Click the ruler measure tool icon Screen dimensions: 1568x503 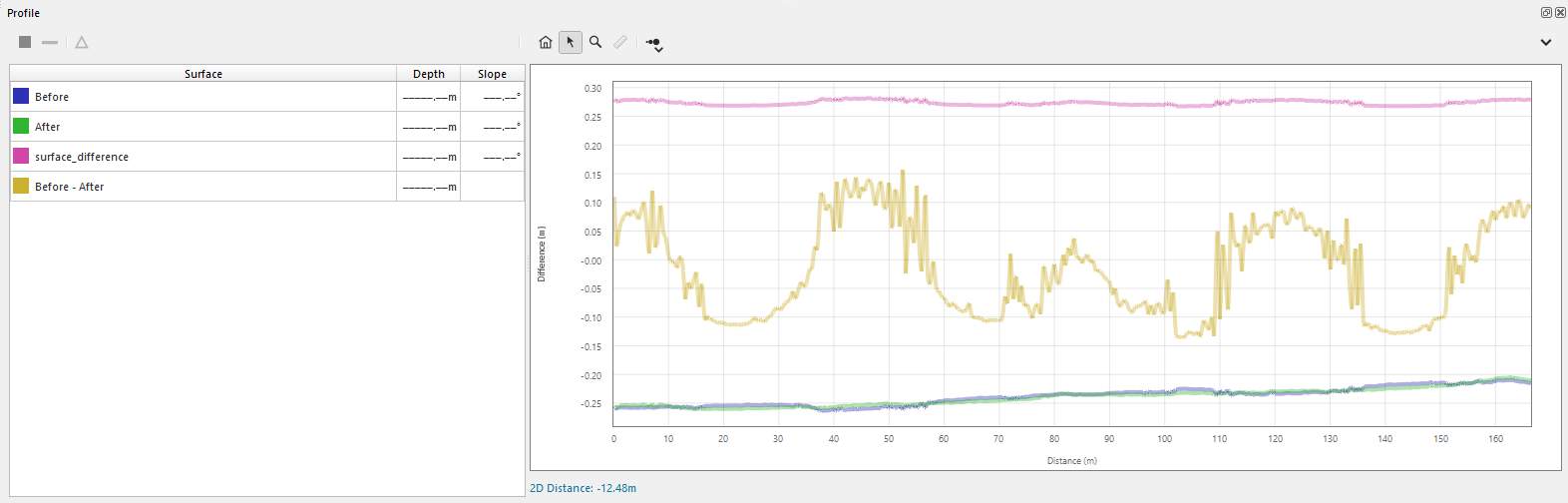point(620,42)
